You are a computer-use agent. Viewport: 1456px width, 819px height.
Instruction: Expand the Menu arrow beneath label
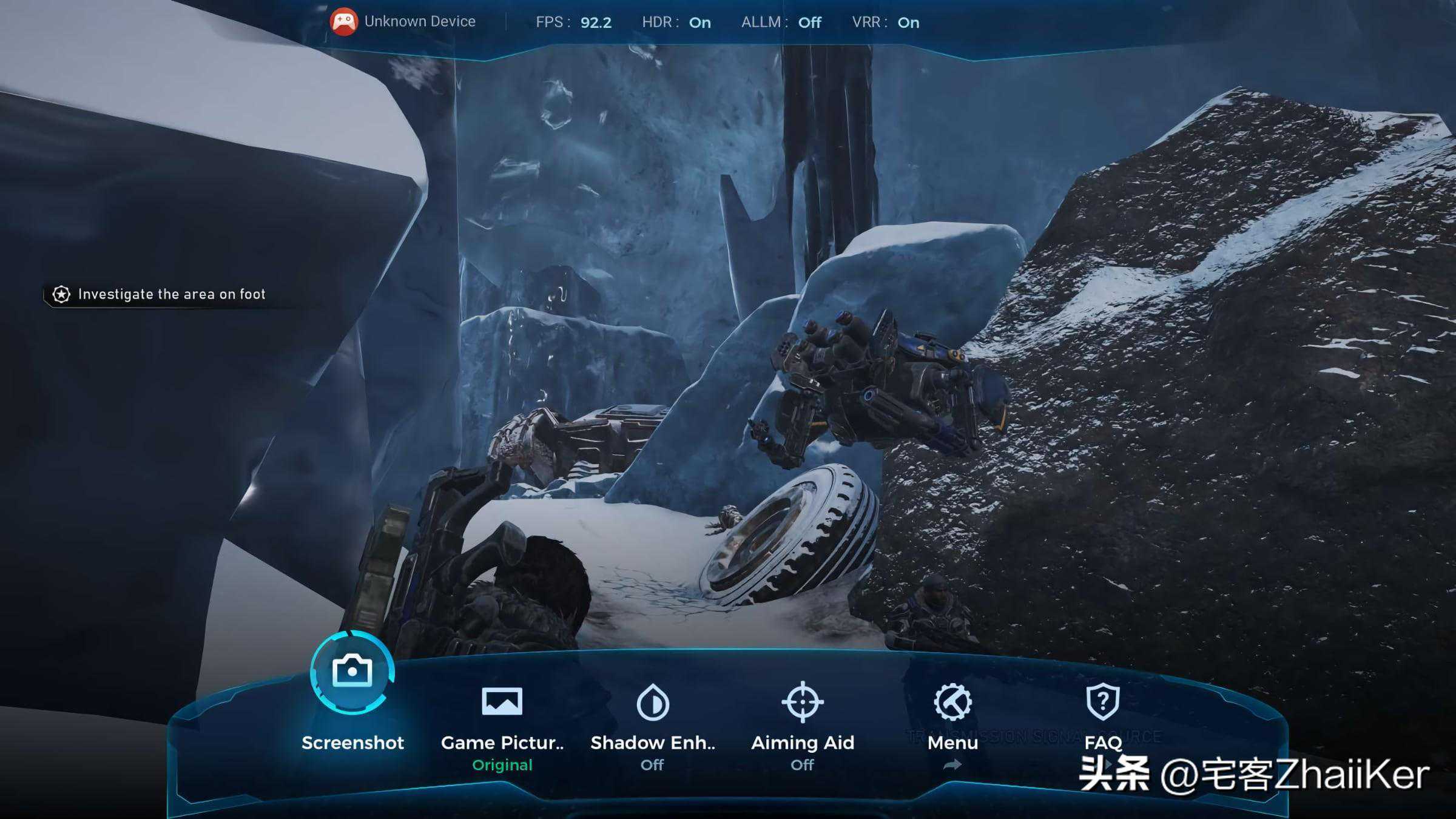(x=952, y=765)
